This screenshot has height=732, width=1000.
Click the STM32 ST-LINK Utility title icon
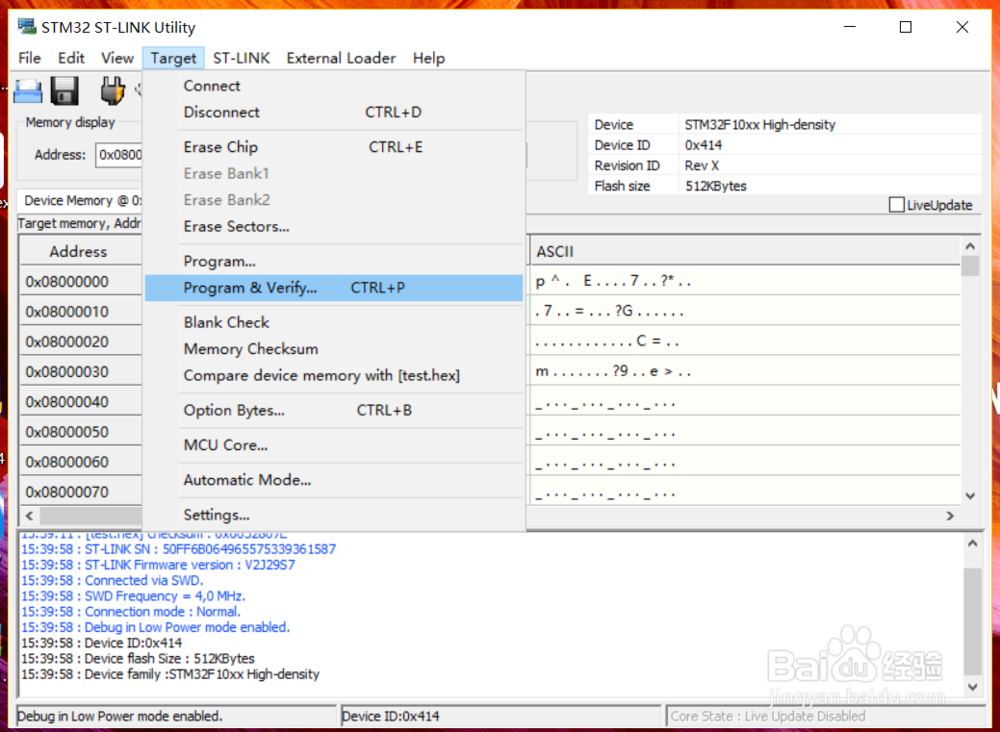(x=27, y=27)
